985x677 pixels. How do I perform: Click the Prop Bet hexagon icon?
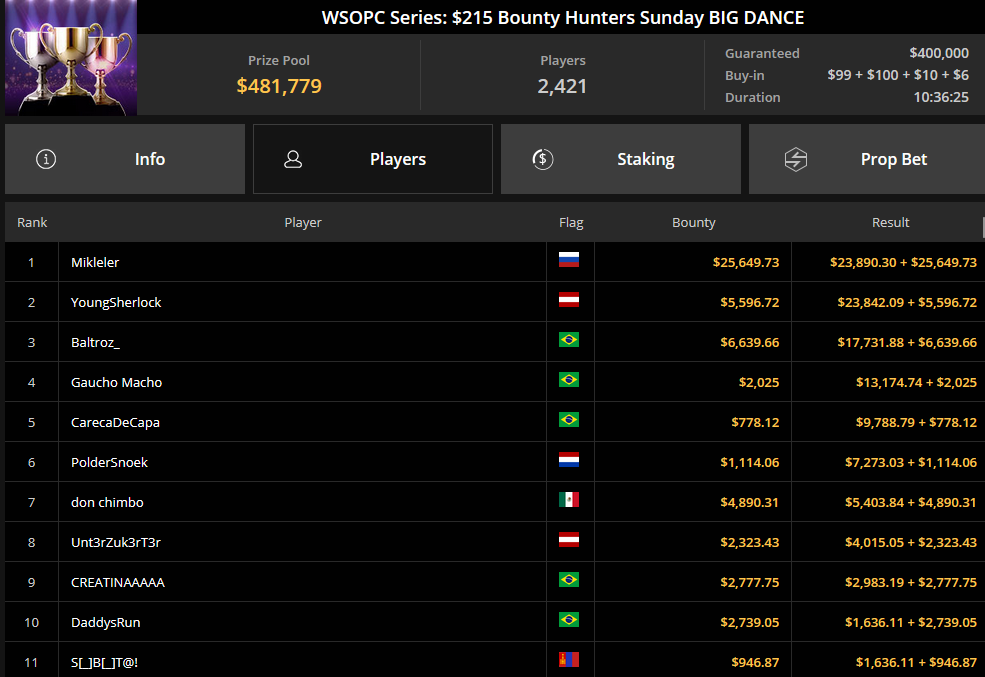click(x=796, y=159)
